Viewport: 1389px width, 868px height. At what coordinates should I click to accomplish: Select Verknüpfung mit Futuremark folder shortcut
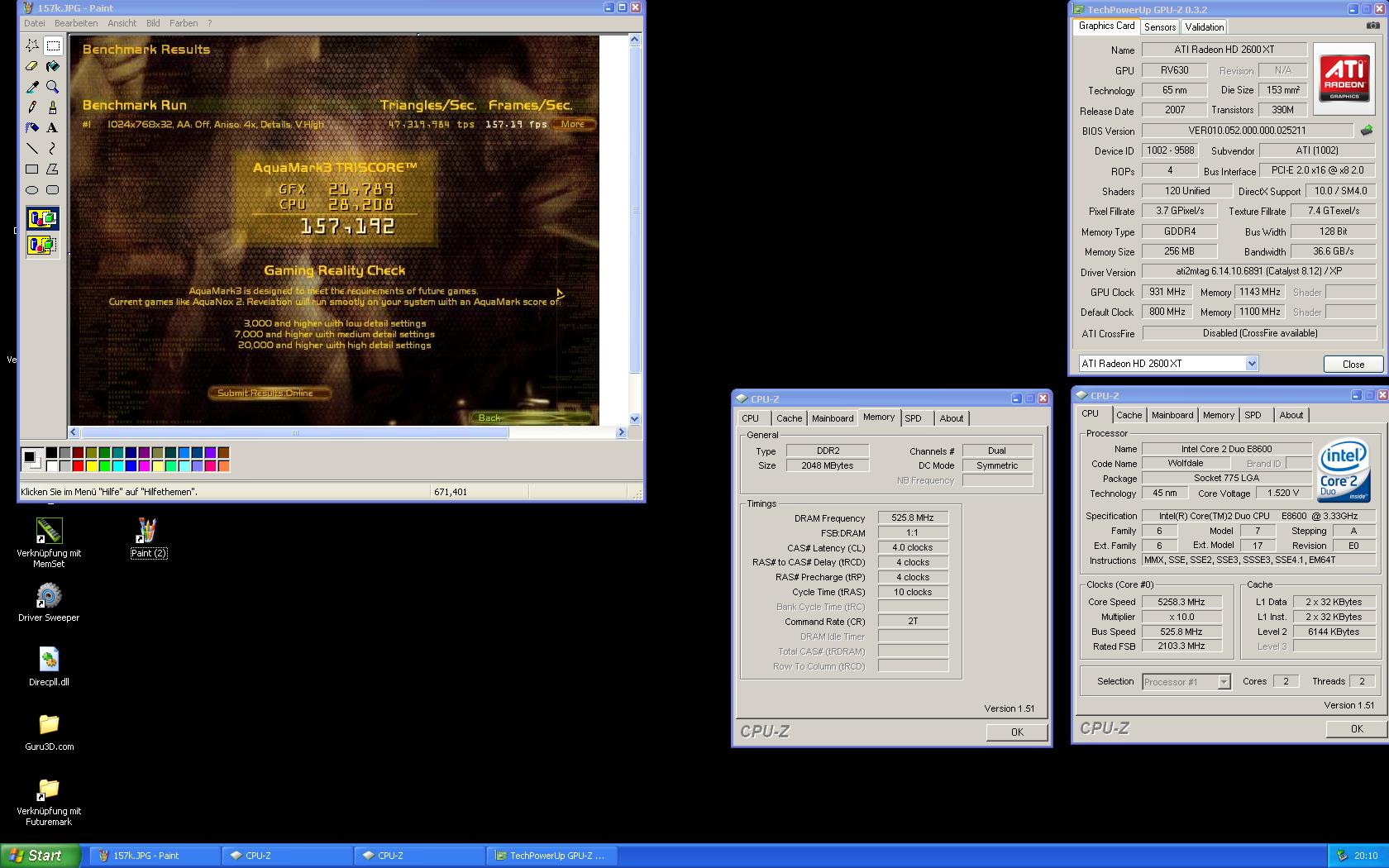[x=49, y=802]
